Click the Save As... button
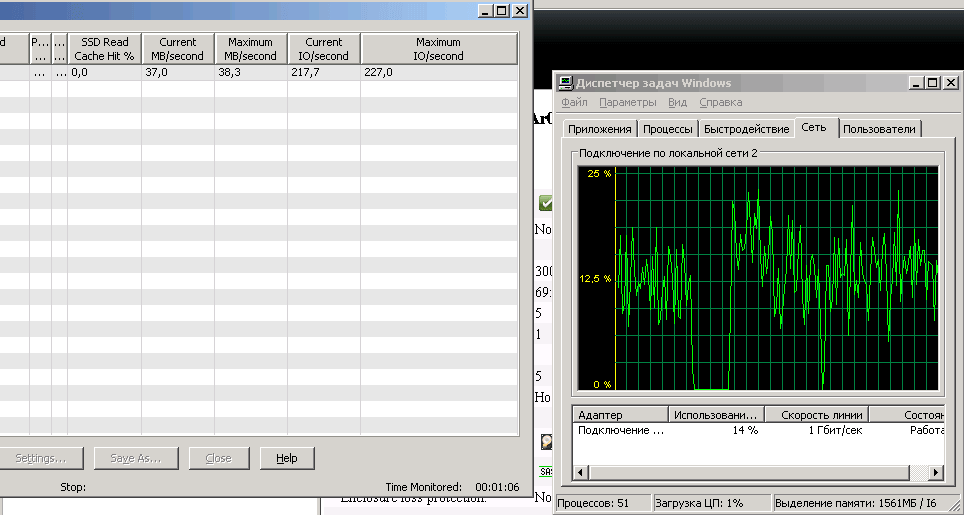This screenshot has width=964, height=515. point(135,458)
